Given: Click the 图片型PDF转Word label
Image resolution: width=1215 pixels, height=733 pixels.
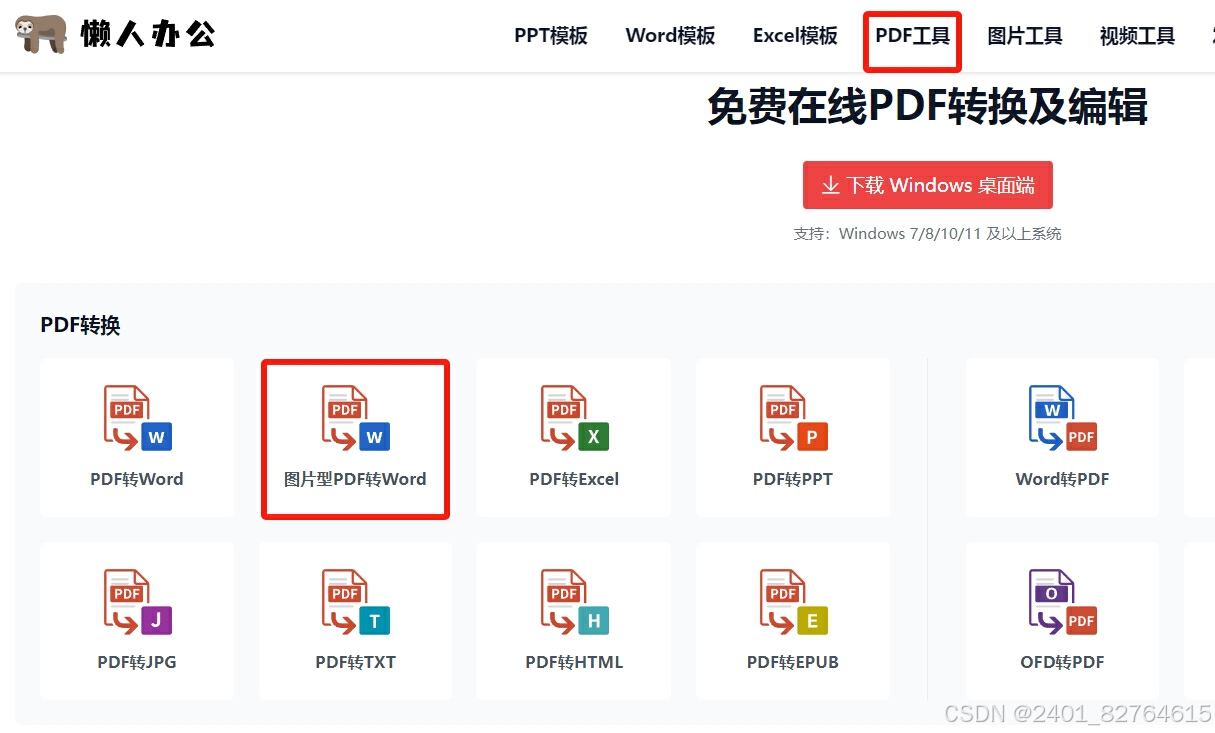Looking at the screenshot, I should [355, 479].
